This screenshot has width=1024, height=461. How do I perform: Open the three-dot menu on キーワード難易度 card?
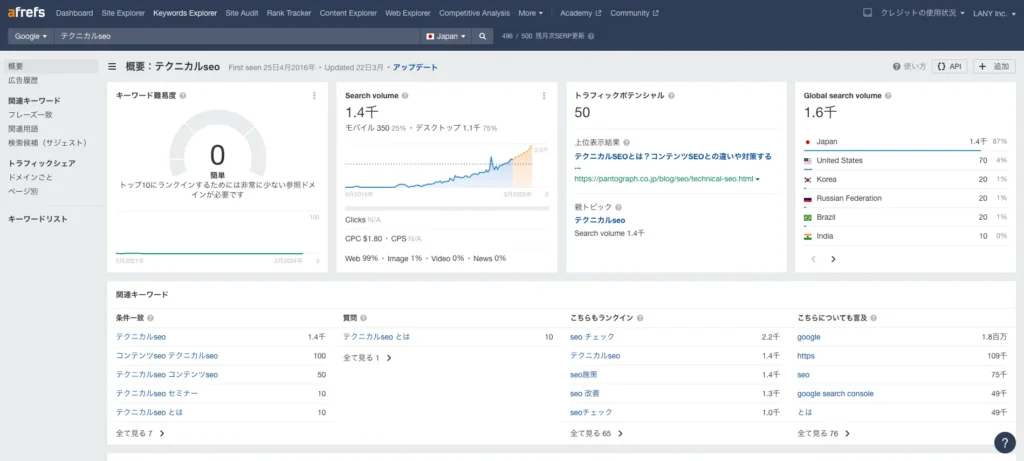click(x=314, y=95)
